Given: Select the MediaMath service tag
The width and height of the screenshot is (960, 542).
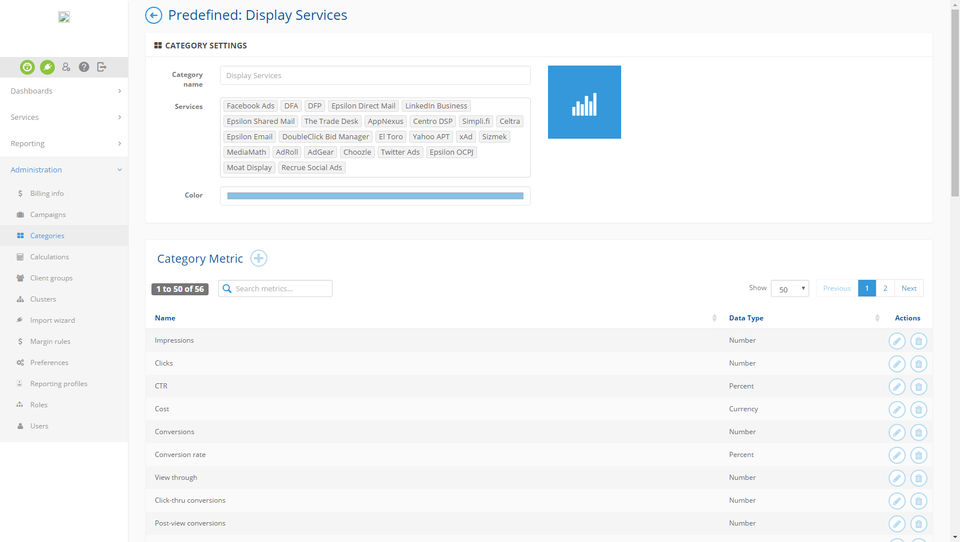Looking at the screenshot, I should [246, 152].
